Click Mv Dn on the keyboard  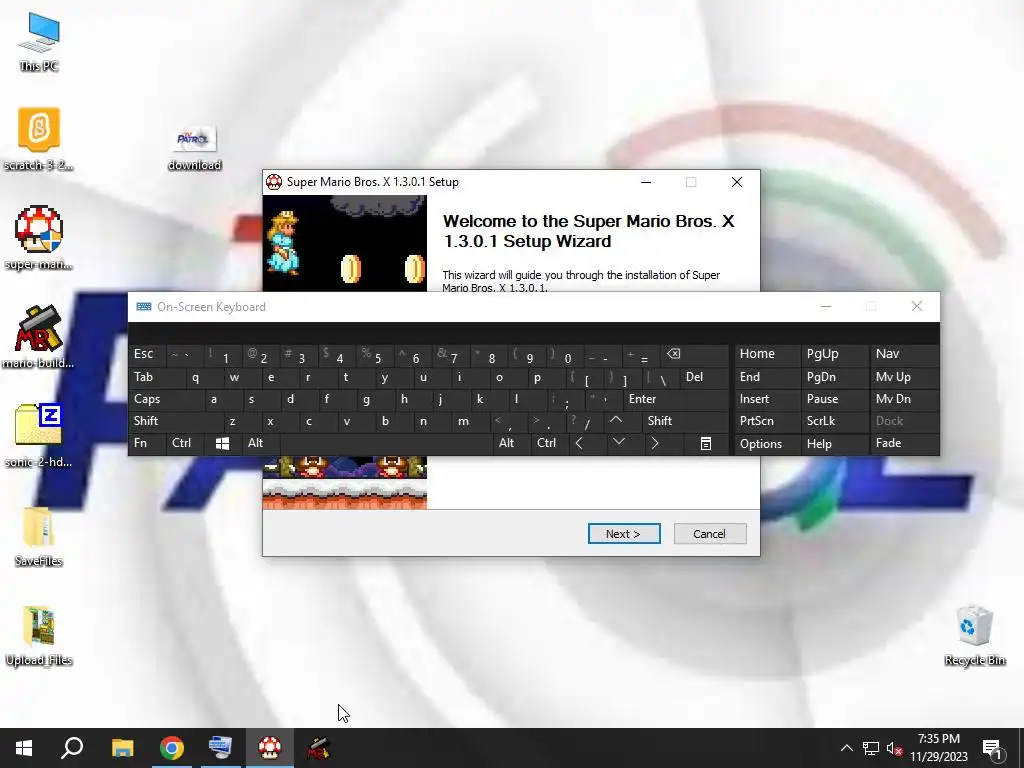coord(904,399)
